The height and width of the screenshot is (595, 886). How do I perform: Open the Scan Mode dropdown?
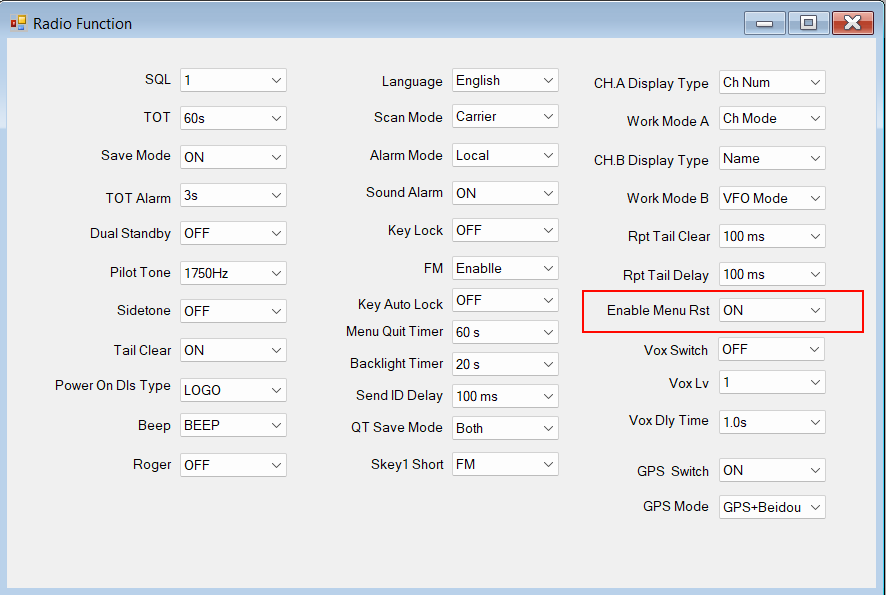point(505,116)
